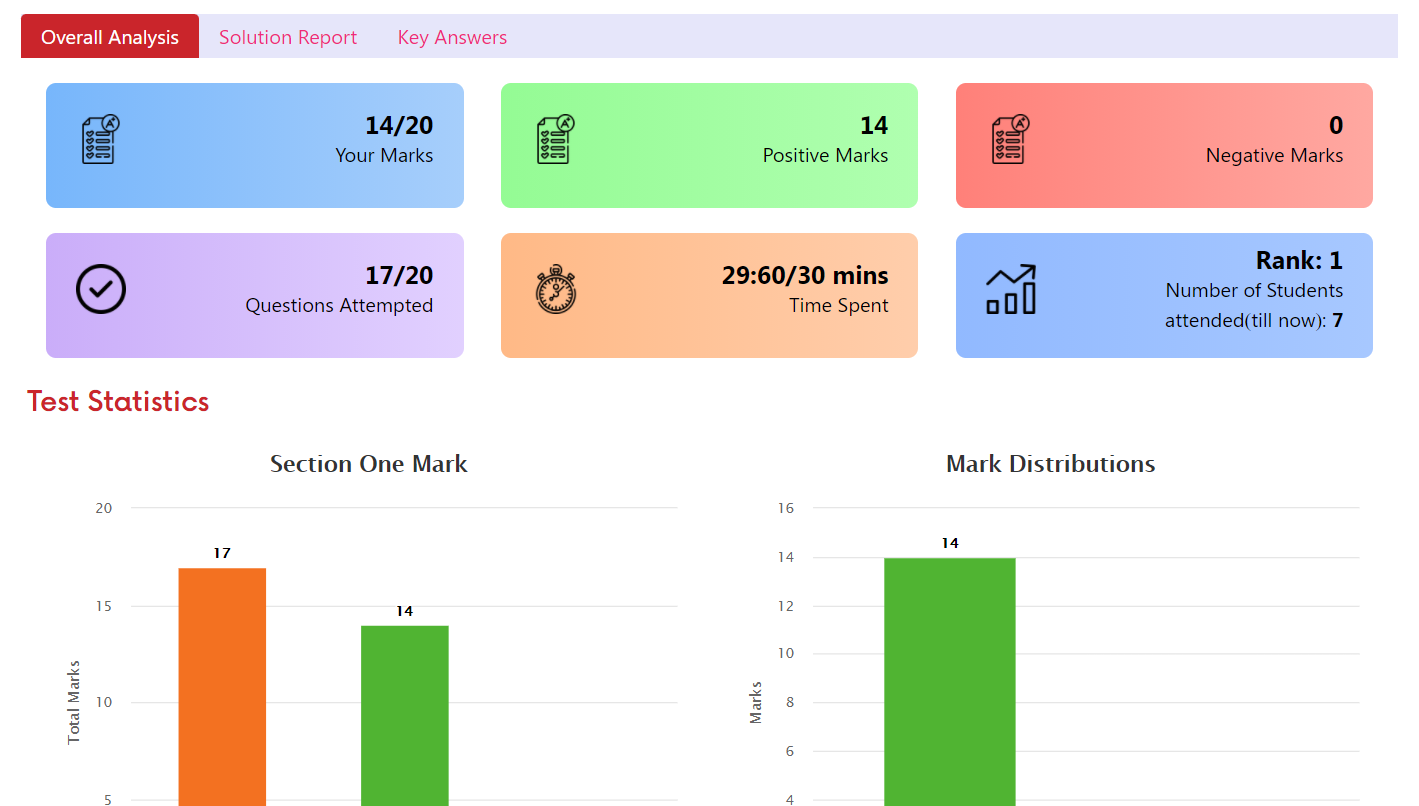Click the Questions Attempted label
Image resolution: width=1419 pixels, height=806 pixels.
coord(339,306)
